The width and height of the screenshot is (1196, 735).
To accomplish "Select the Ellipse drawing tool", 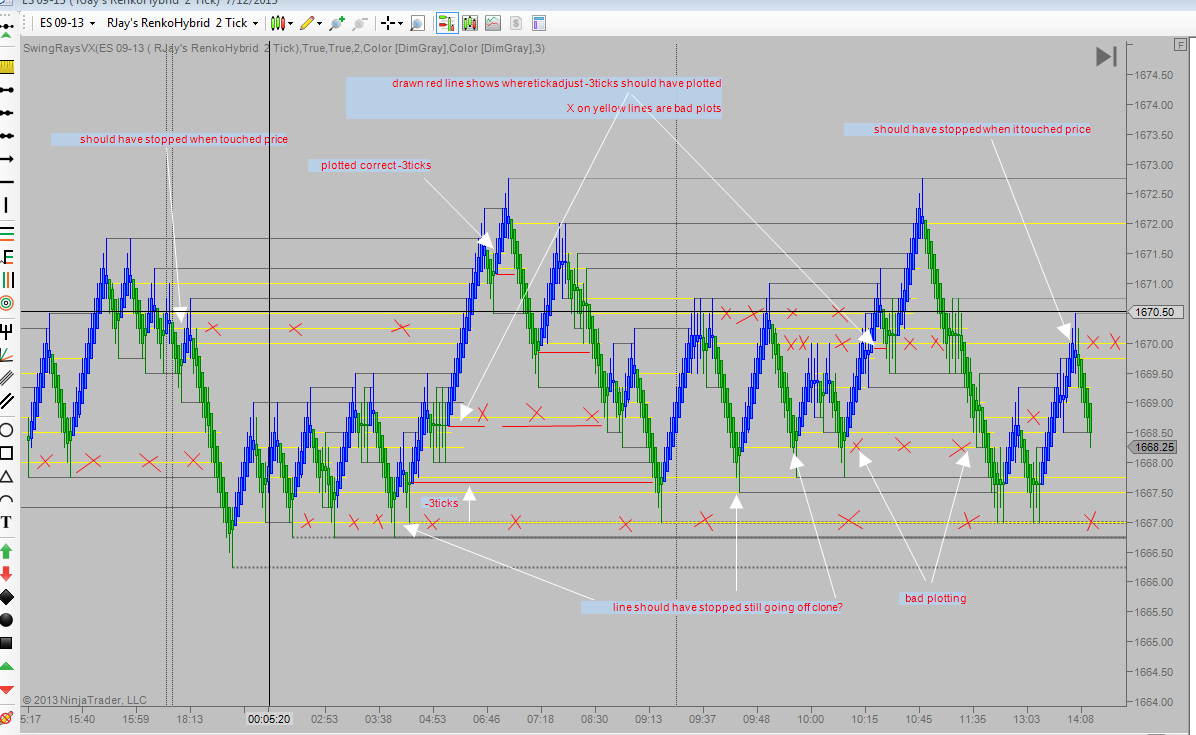I will click(x=6, y=430).
